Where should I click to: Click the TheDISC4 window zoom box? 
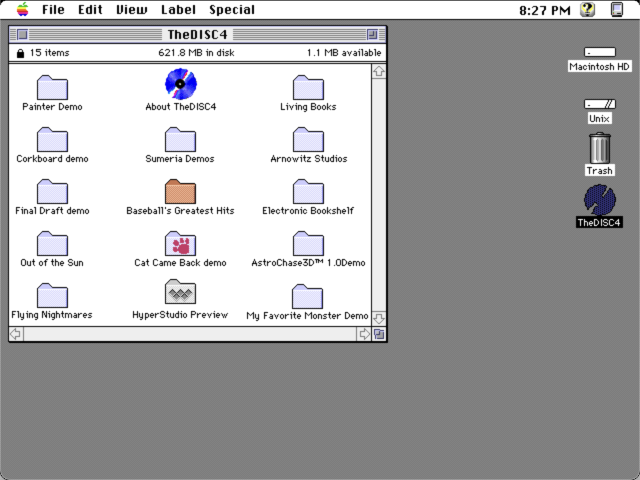pyautogui.click(x=372, y=35)
